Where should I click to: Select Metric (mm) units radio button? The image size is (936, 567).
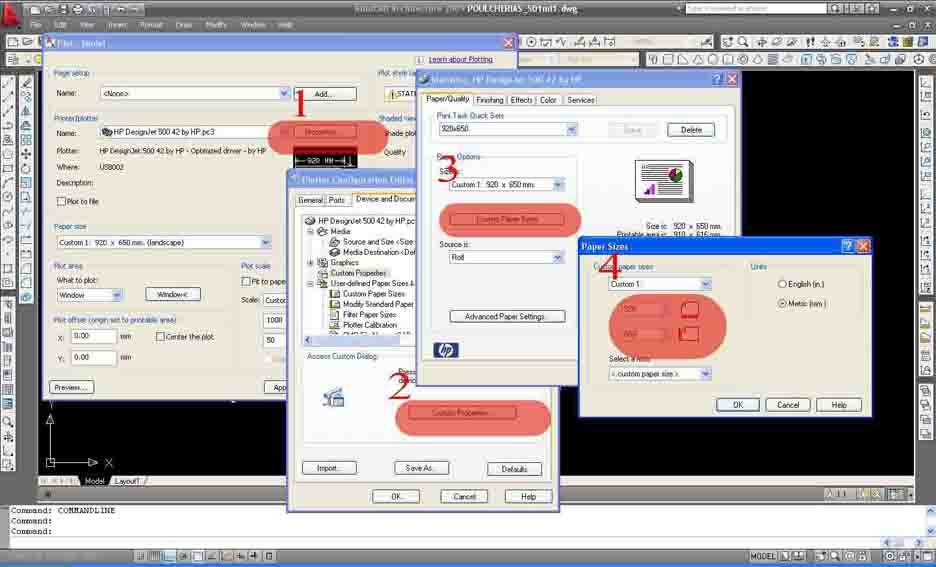tap(782, 304)
